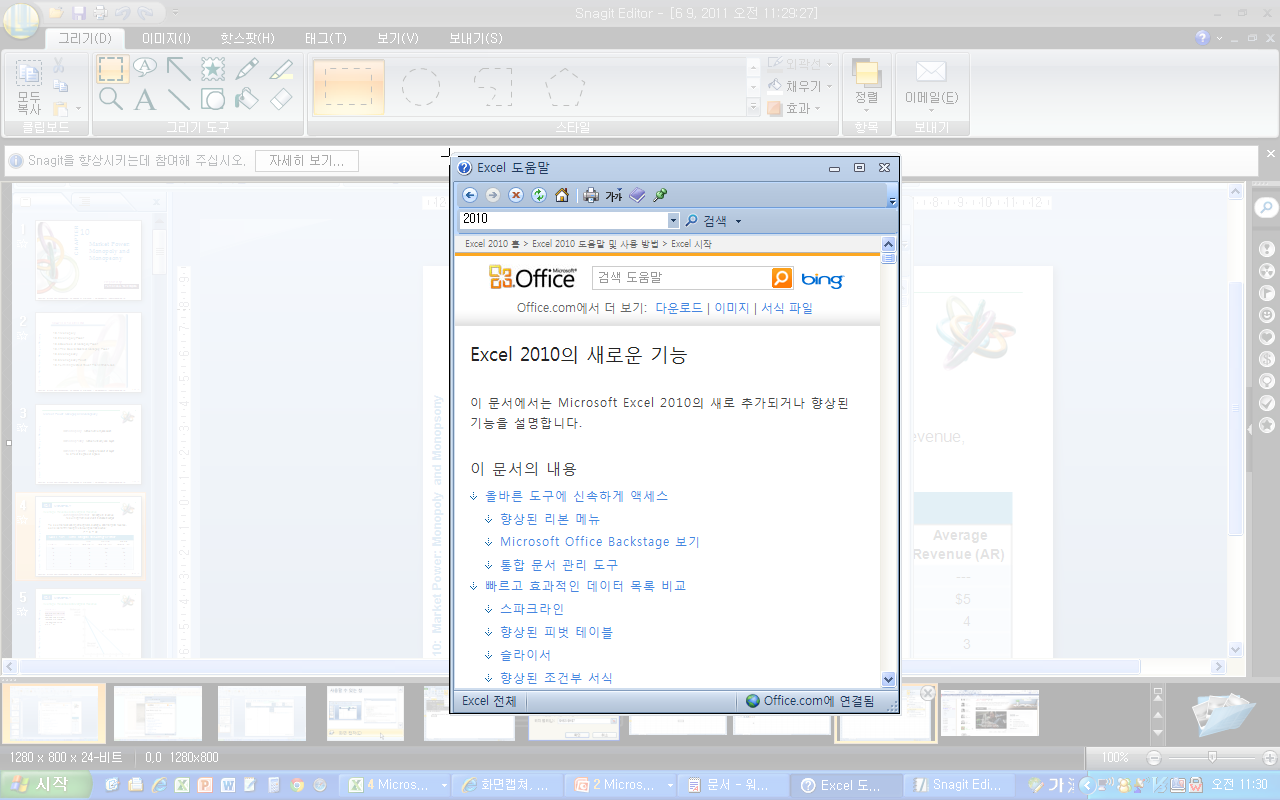Image resolution: width=1280 pixels, height=800 pixels.
Task: Go to Help home page icon
Action: [x=562, y=195]
